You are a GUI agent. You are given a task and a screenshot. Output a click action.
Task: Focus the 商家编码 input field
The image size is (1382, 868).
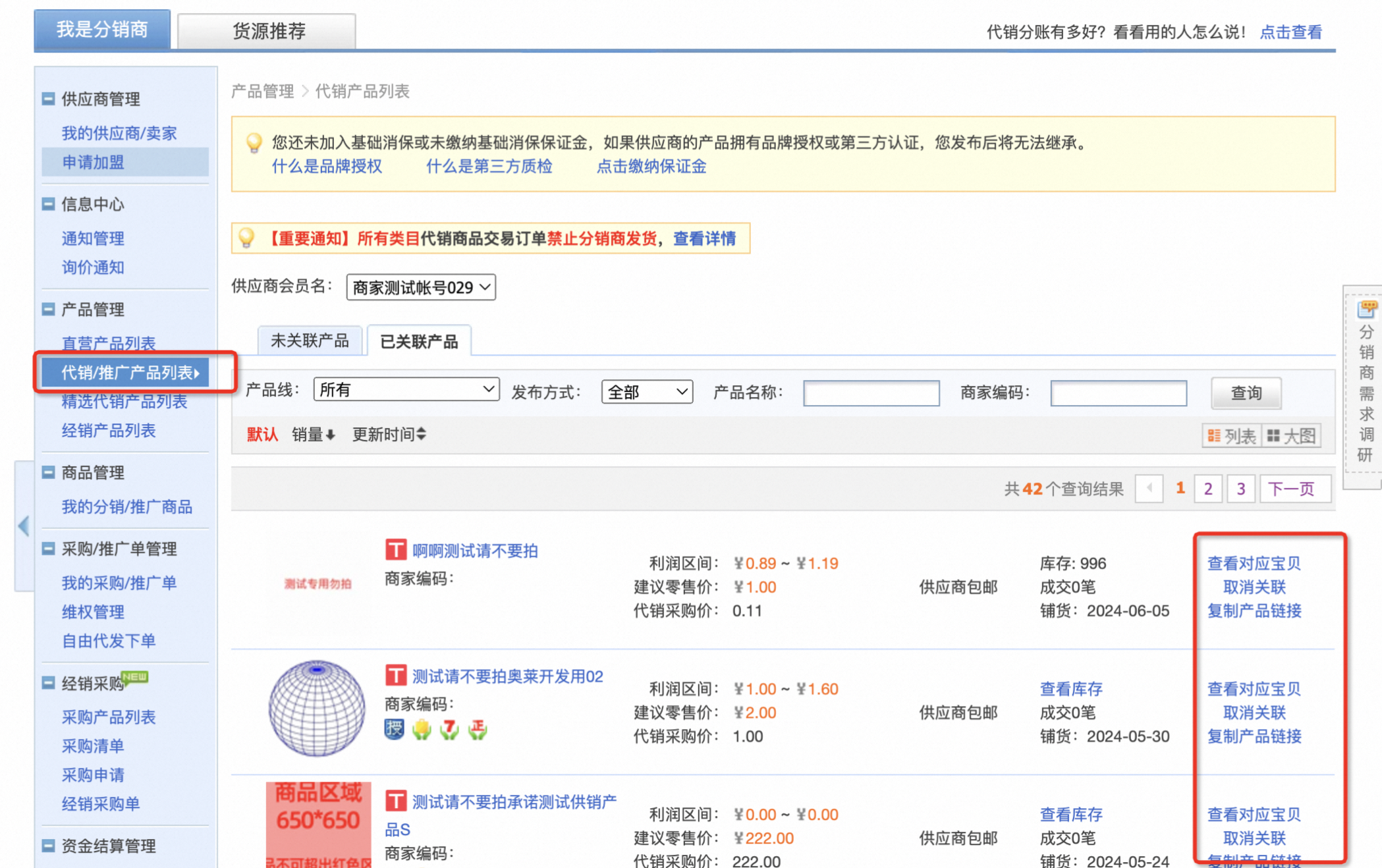coord(1119,393)
